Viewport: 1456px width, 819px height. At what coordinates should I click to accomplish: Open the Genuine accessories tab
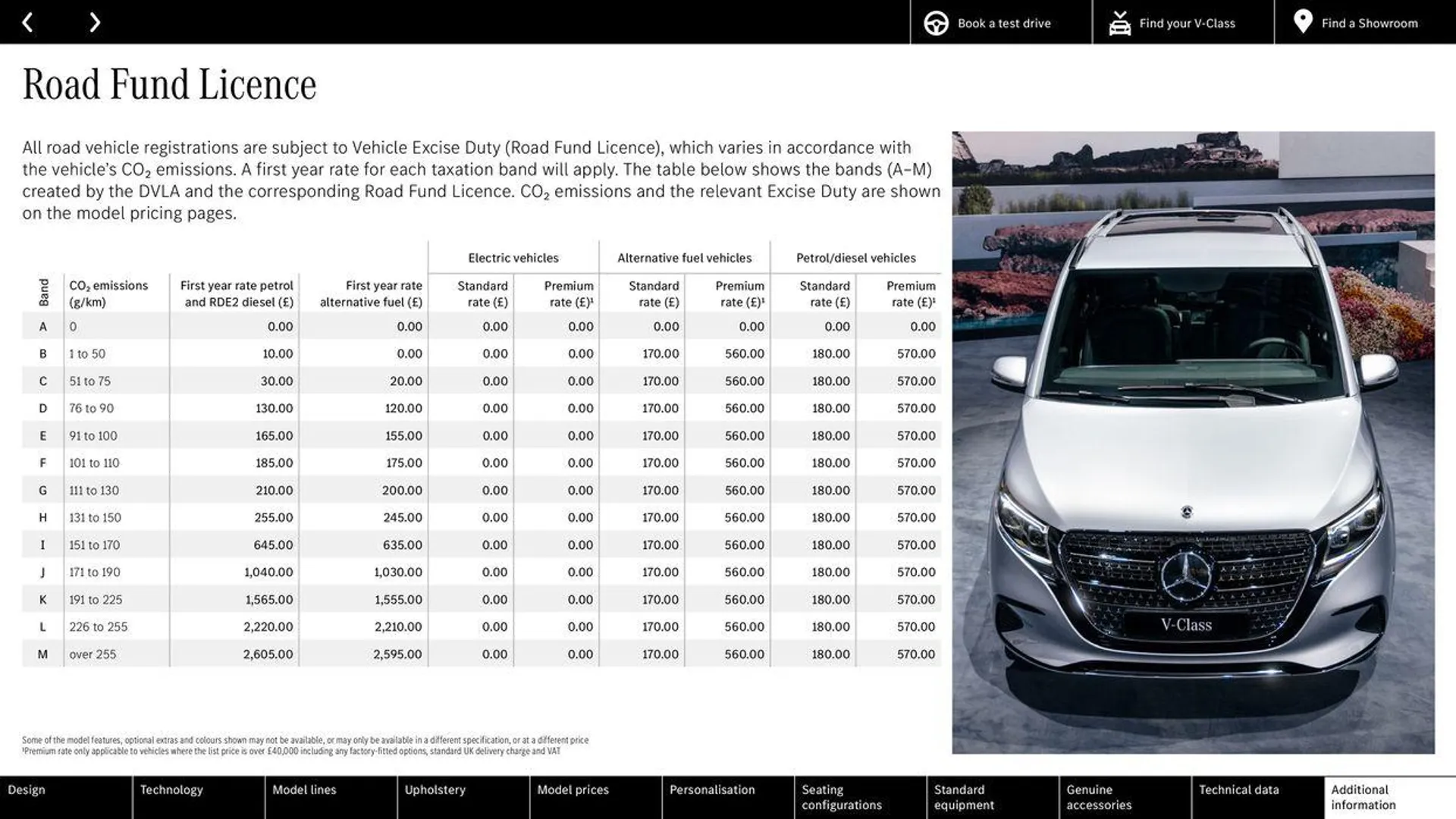[x=1125, y=797]
